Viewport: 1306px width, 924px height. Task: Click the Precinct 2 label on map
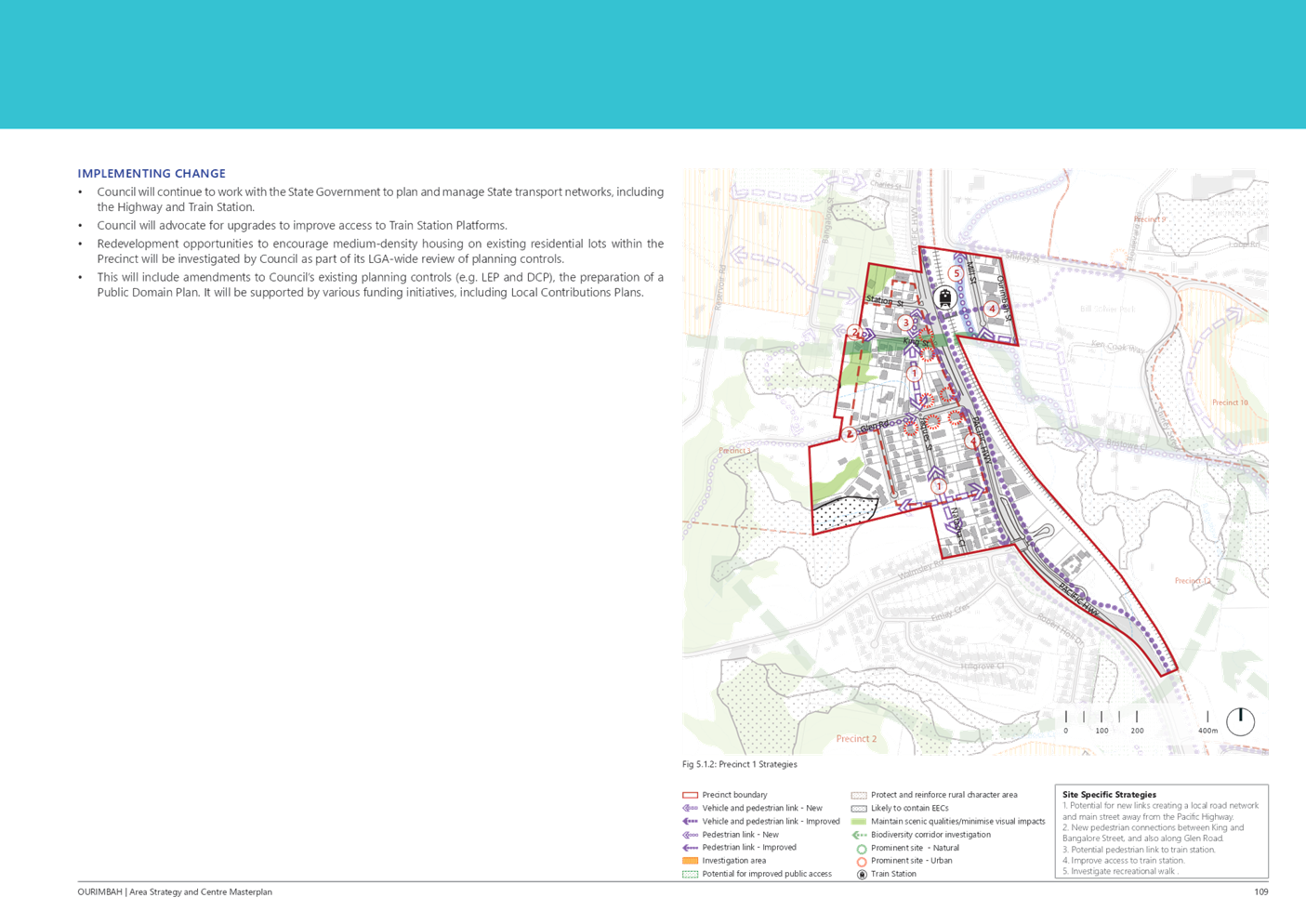[855, 739]
